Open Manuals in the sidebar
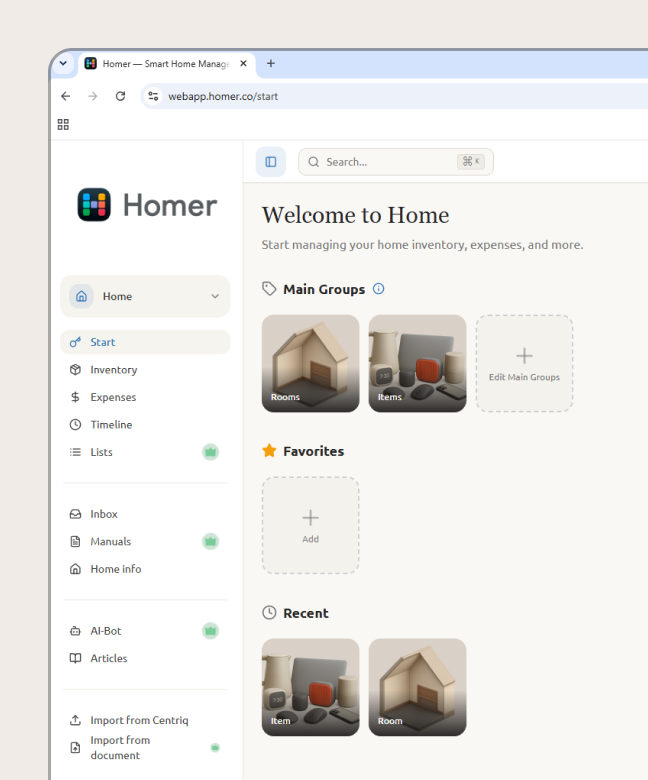648x780 pixels. (x=145, y=541)
